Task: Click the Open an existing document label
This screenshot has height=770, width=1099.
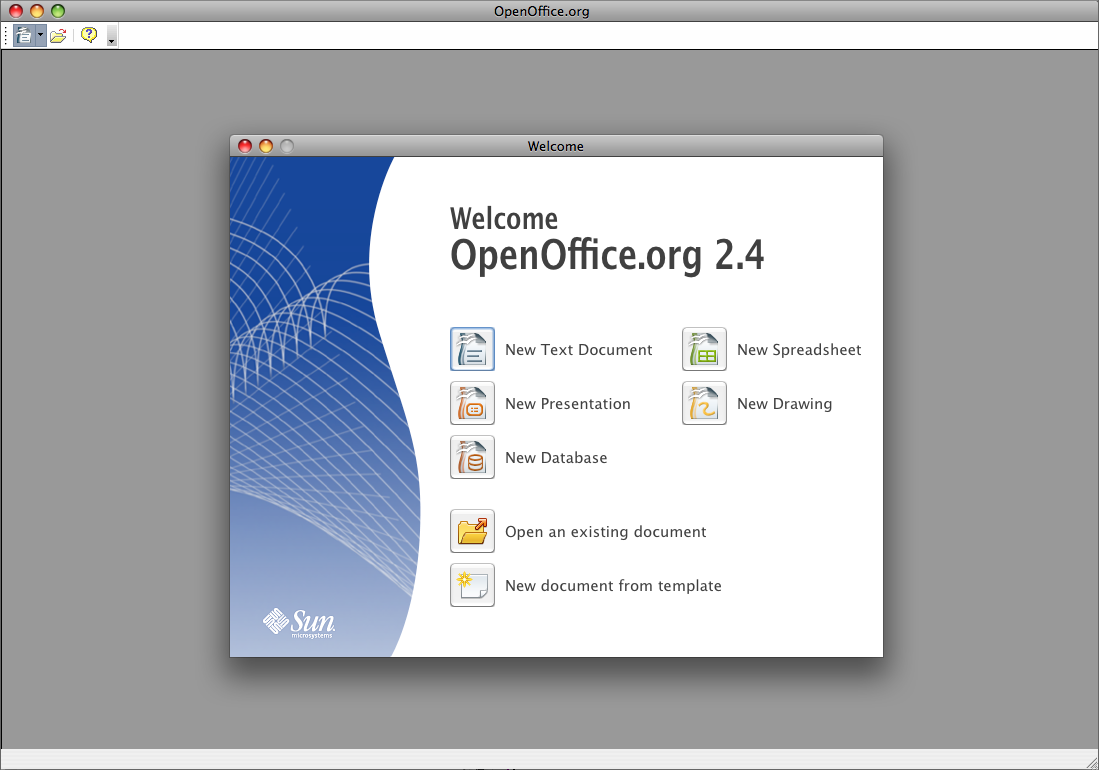Action: [605, 532]
